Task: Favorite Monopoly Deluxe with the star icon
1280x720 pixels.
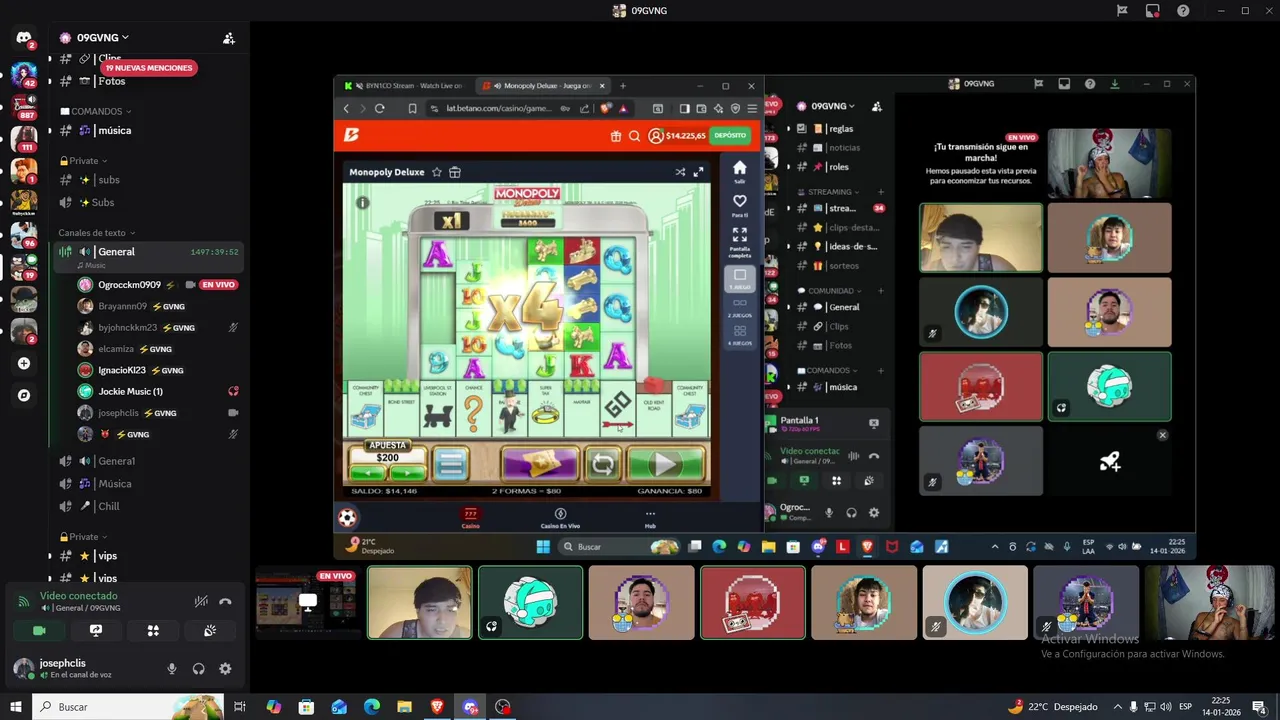Action: [x=436, y=172]
